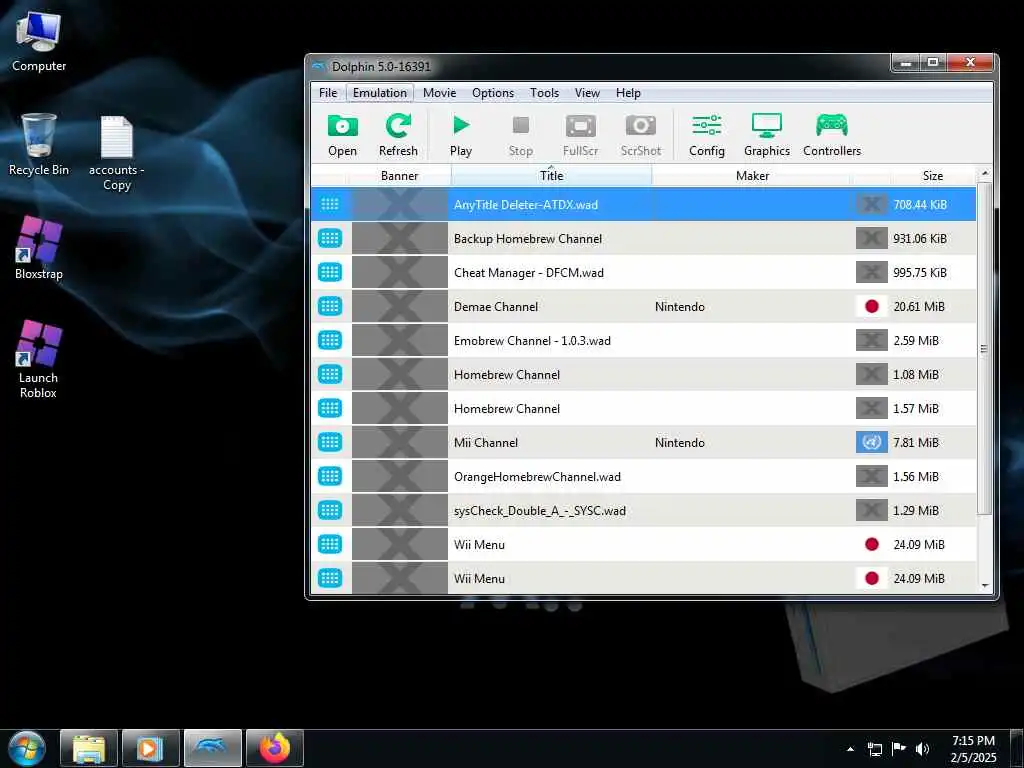Screen dimensions: 1024x768
Task: Click the game list scroll down arrow
Action: pyautogui.click(x=985, y=586)
